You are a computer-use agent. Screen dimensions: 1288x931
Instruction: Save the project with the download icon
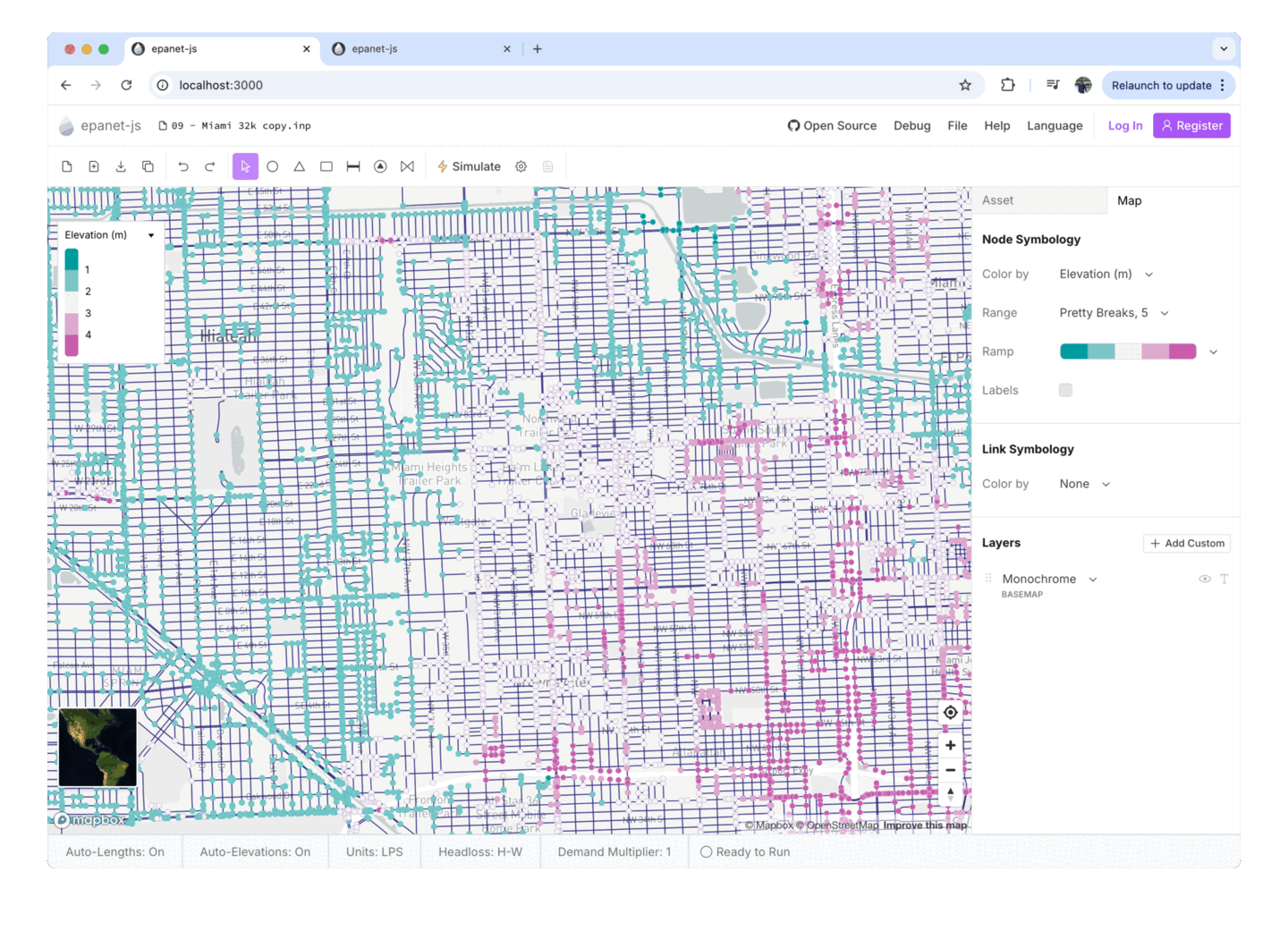tap(121, 166)
